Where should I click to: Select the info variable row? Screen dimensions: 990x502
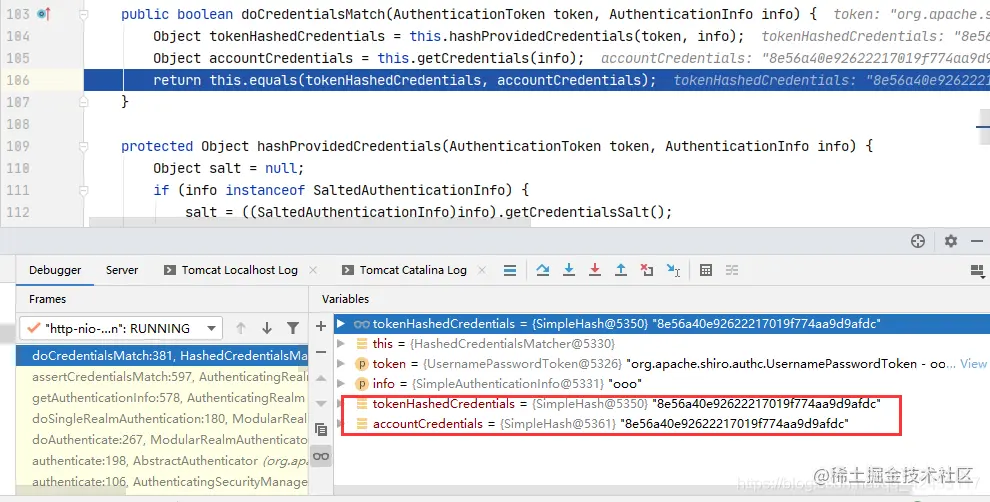662,384
